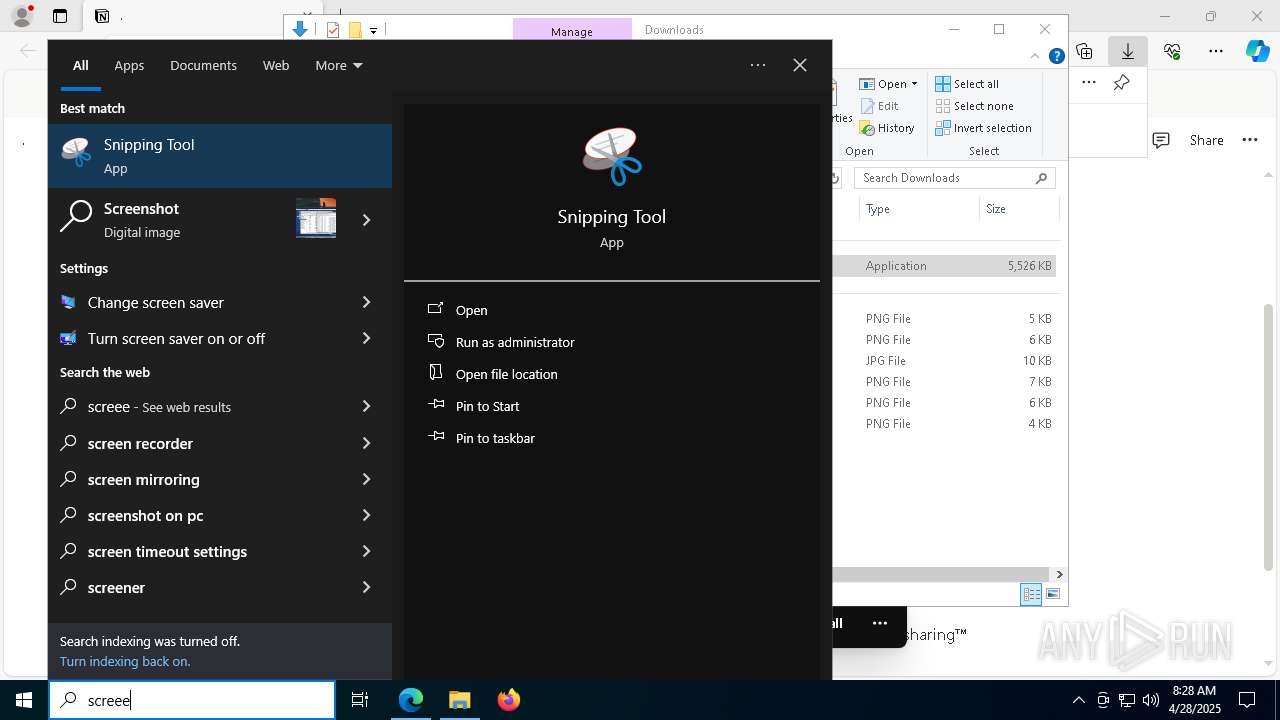The image size is (1280, 720).
Task: Open Snipping Tool best match result
Action: pyautogui.click(x=220, y=156)
